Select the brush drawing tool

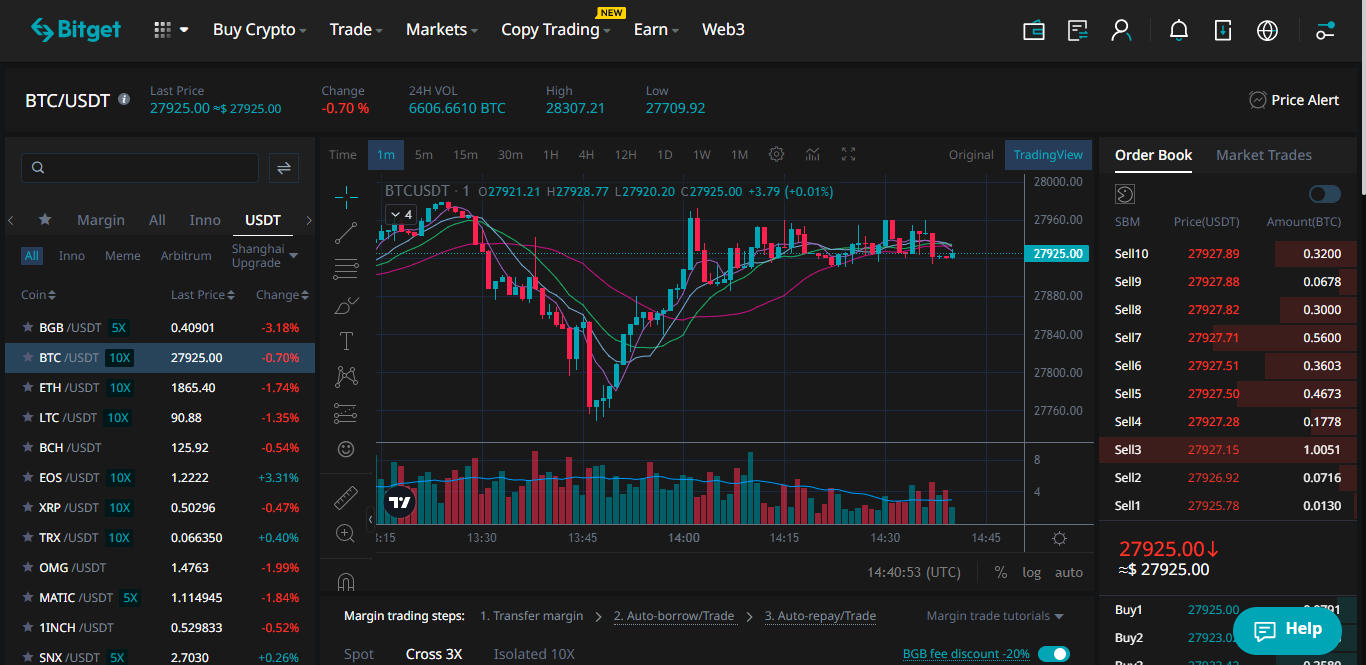tap(346, 305)
